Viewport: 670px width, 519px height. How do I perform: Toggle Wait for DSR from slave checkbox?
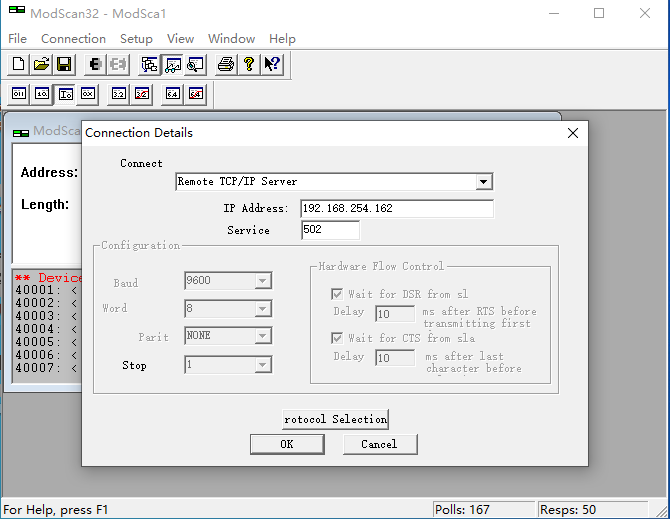337,294
